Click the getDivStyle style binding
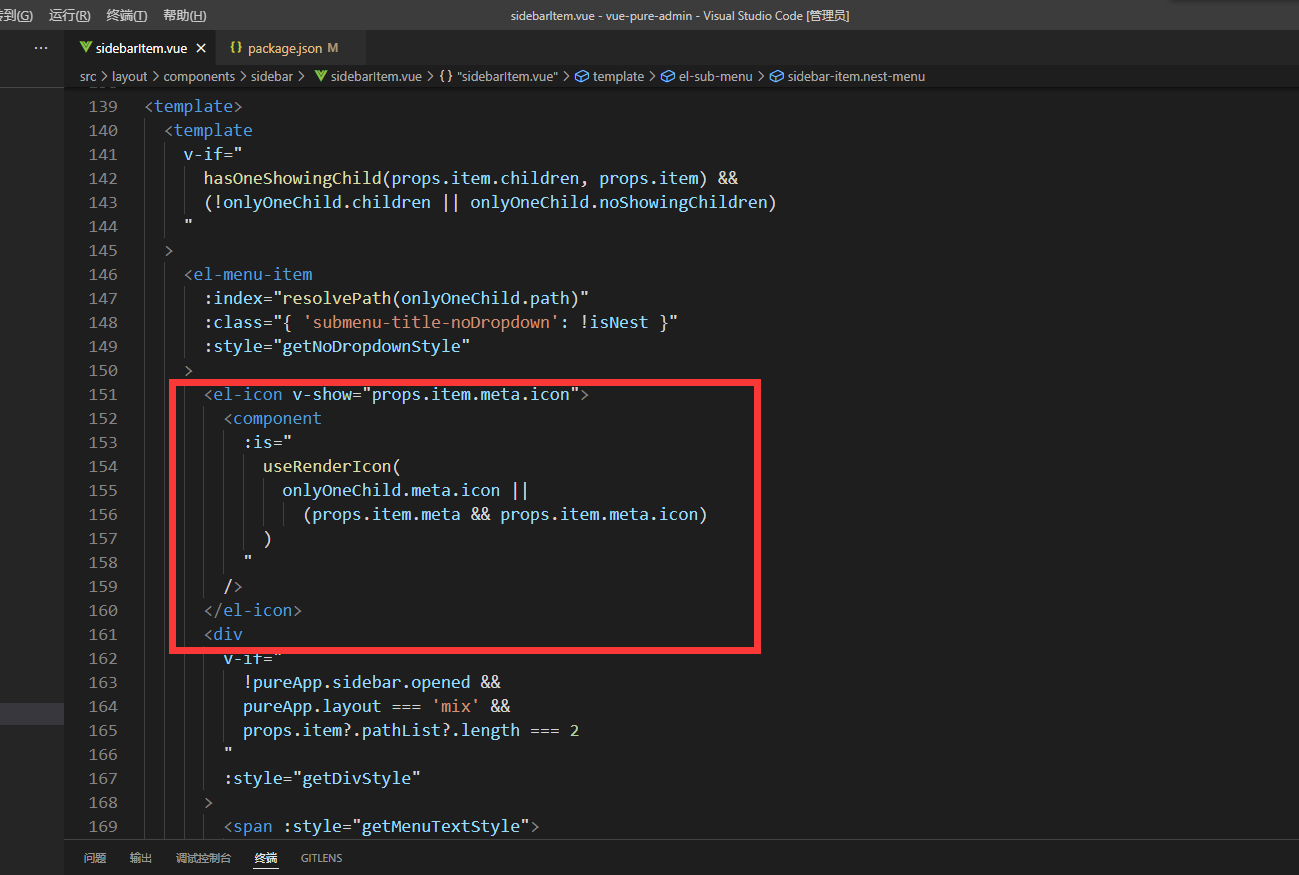The image size is (1299, 875). click(322, 778)
